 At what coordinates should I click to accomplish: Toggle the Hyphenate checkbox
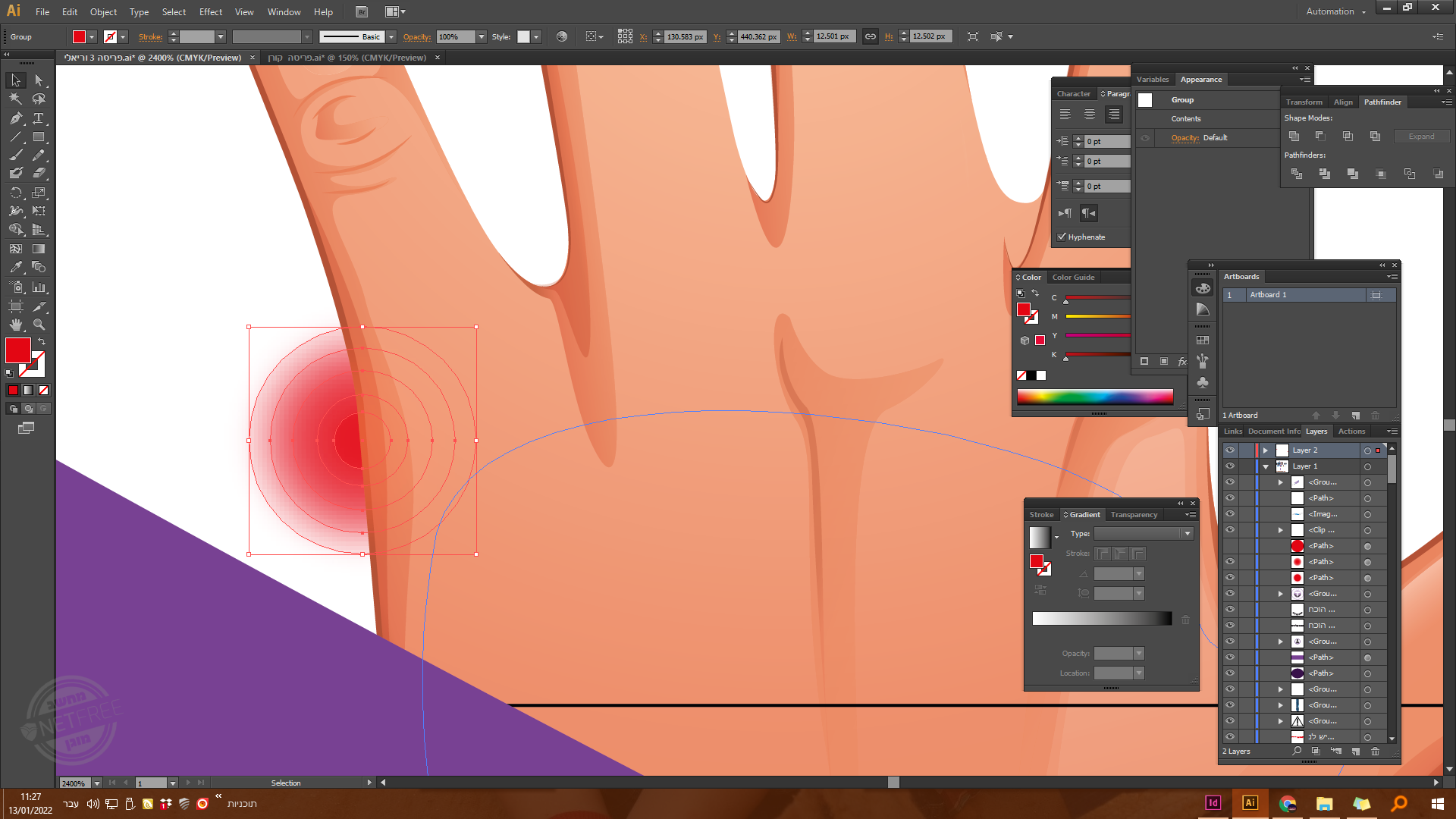pos(1062,237)
